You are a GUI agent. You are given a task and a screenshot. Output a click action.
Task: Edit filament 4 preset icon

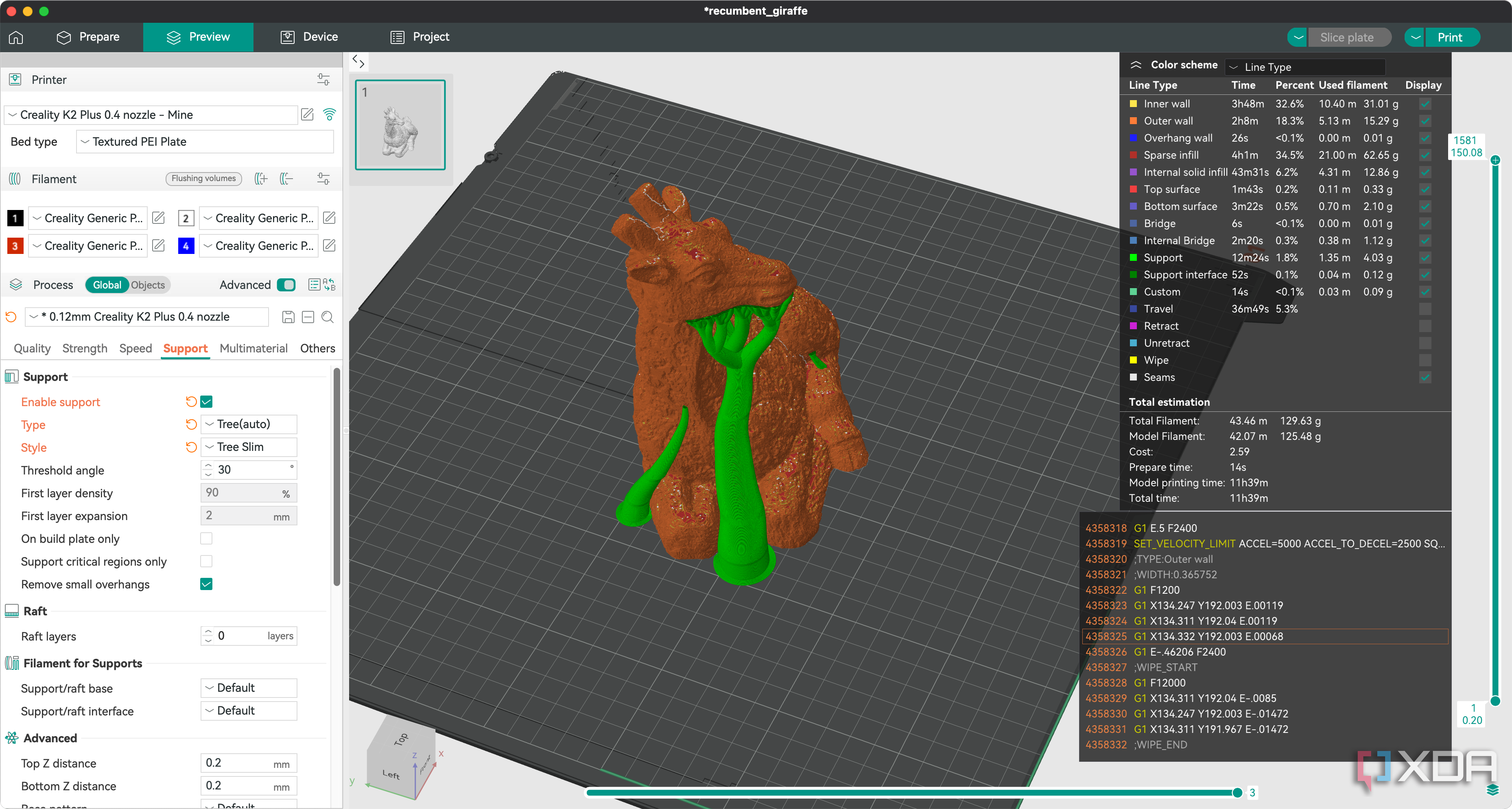point(329,245)
